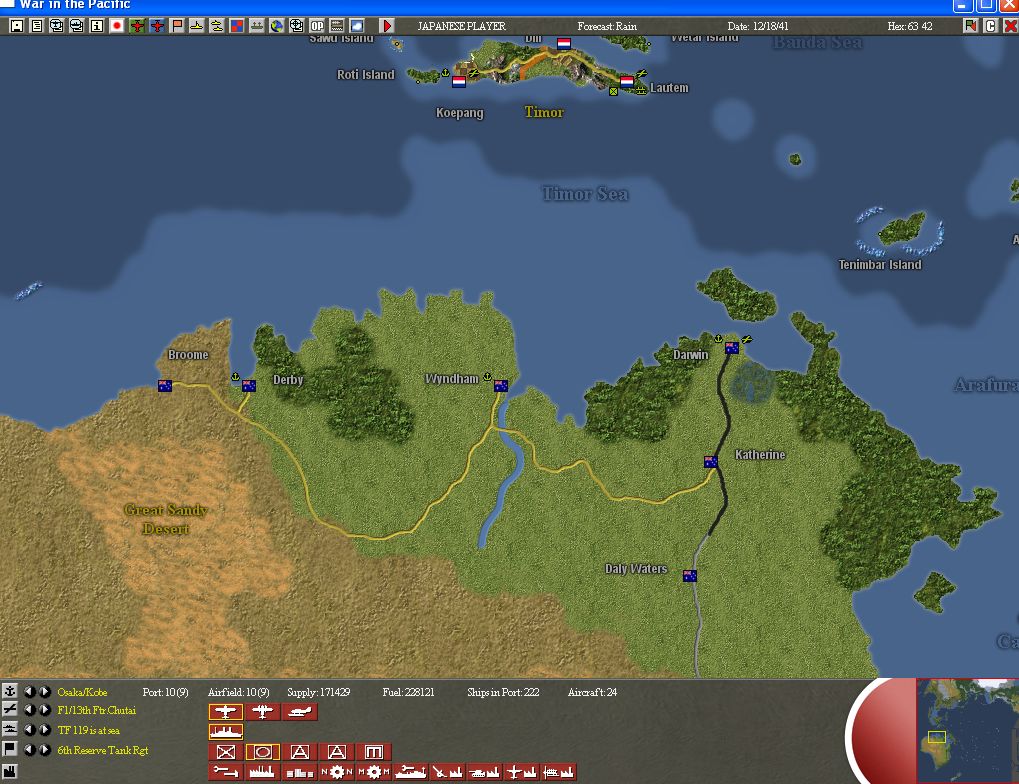The width and height of the screenshot is (1019, 784).
Task: Select the Broome base flag
Action: coord(165,385)
